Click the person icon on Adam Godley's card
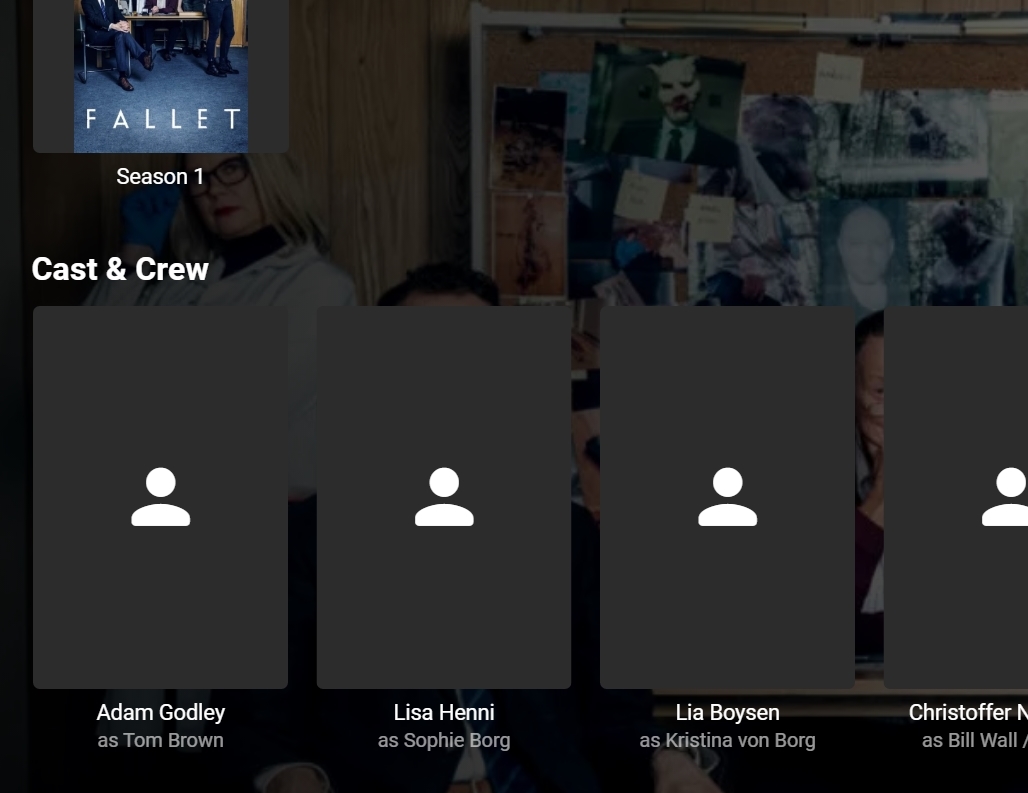Viewport: 1028px width, 793px height. [161, 497]
